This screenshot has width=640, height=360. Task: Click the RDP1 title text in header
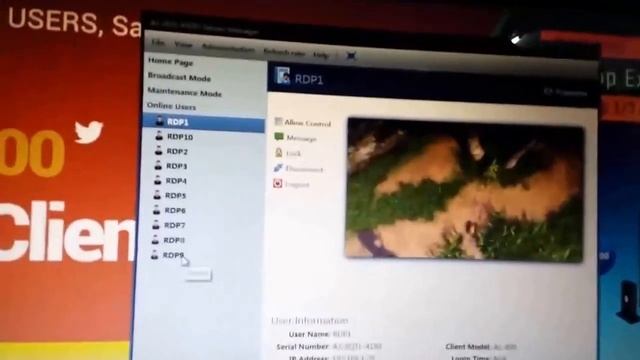tap(309, 80)
